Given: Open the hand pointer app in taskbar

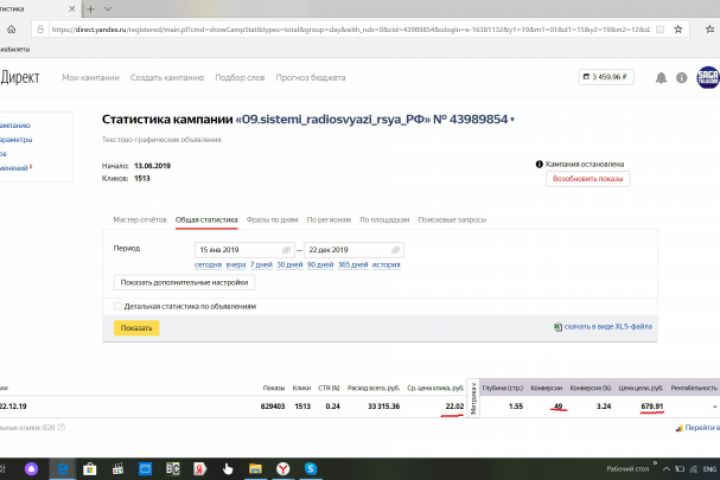Looking at the screenshot, I should click(227, 469).
